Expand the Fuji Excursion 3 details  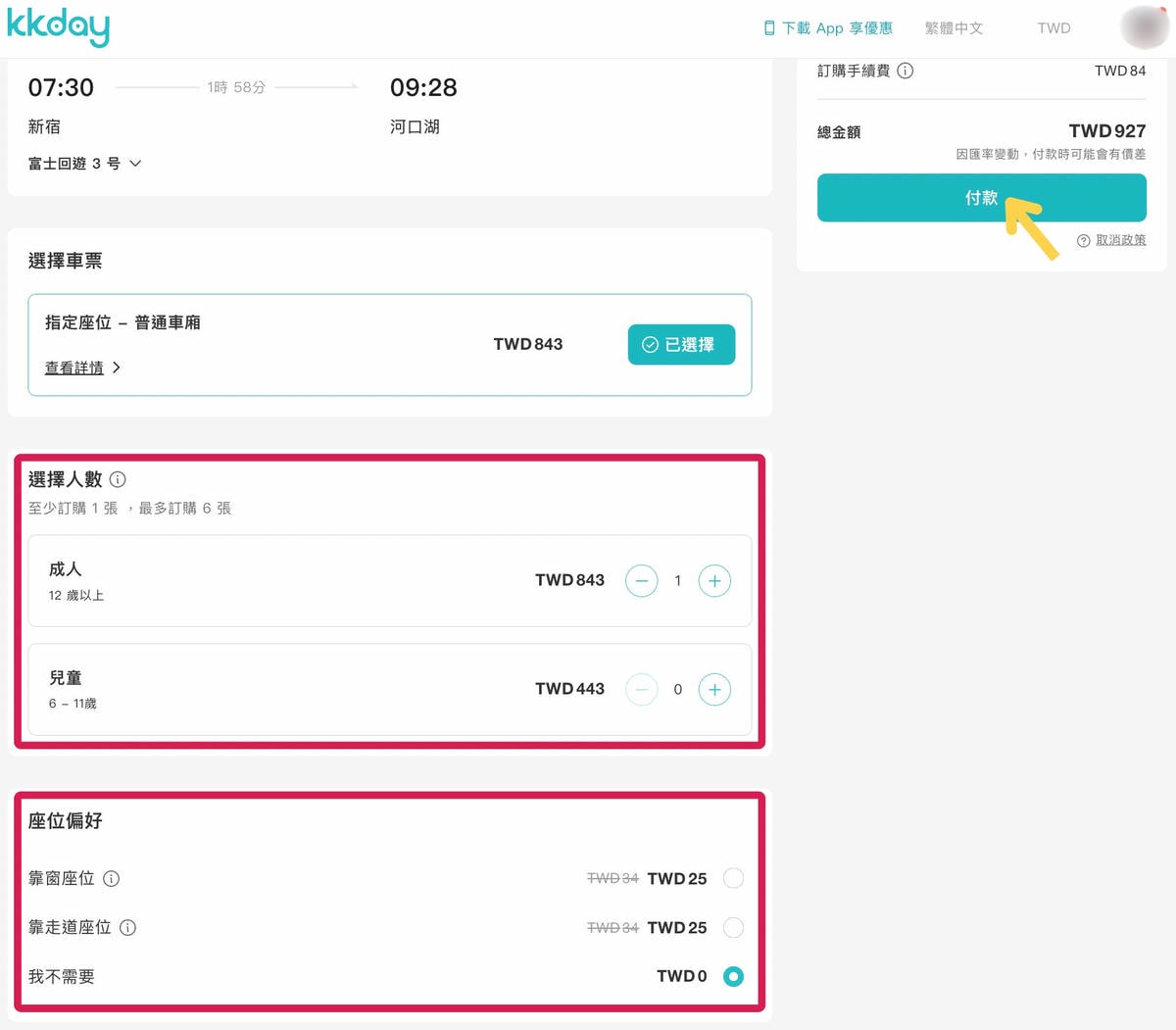coord(85,164)
